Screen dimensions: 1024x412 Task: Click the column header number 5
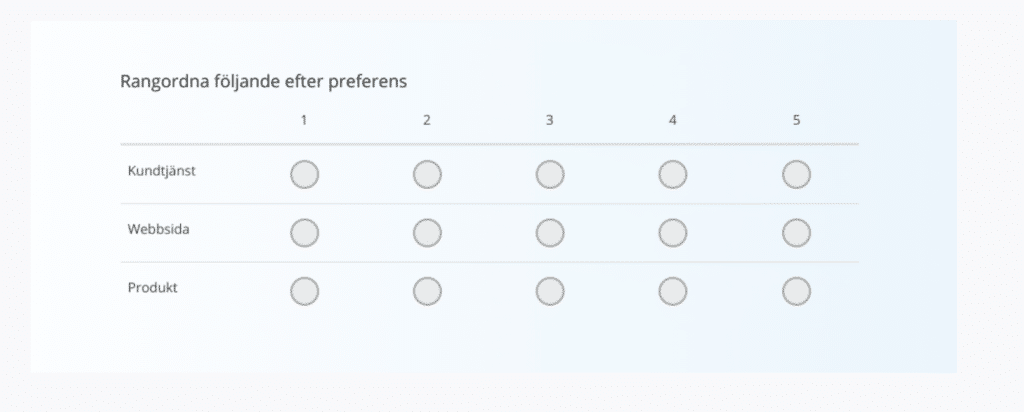pyautogui.click(x=796, y=120)
